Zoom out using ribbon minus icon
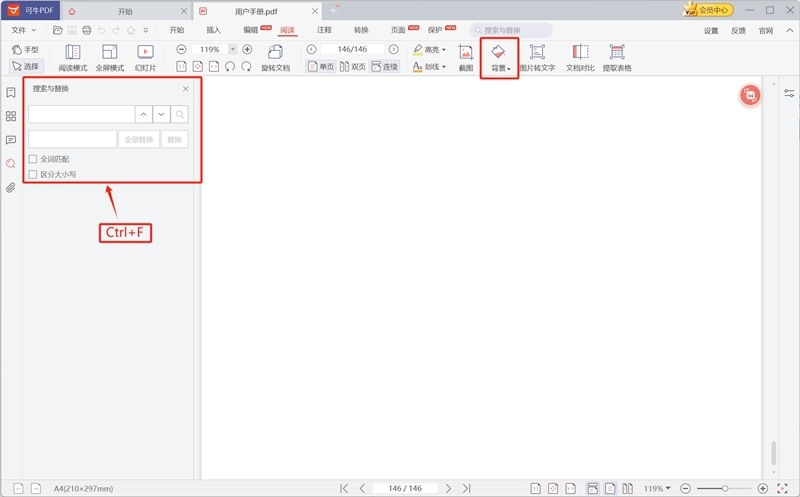Viewport: 800px width, 497px height. coord(181,49)
